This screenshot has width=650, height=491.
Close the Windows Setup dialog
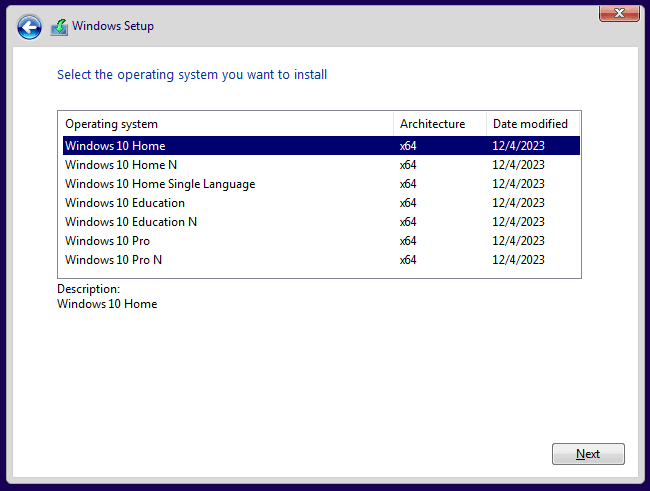tap(619, 13)
